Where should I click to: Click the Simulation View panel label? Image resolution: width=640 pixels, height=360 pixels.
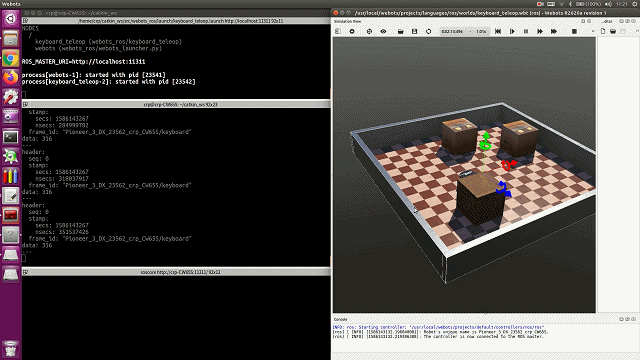347,21
